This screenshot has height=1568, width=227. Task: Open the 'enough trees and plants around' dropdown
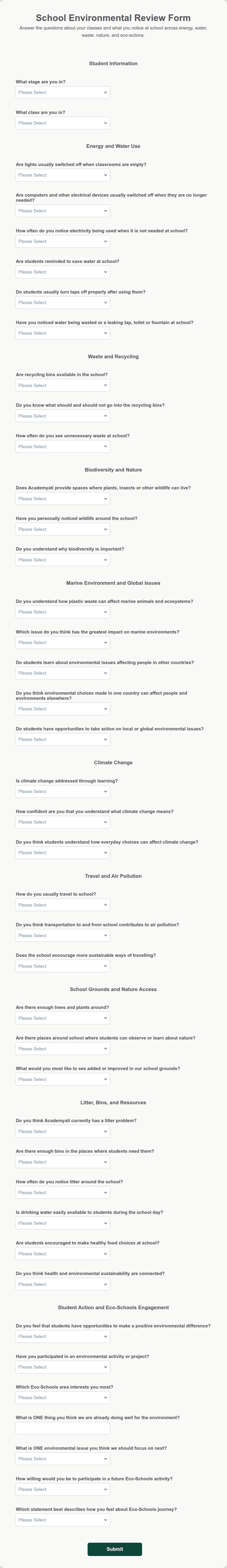(63, 1018)
